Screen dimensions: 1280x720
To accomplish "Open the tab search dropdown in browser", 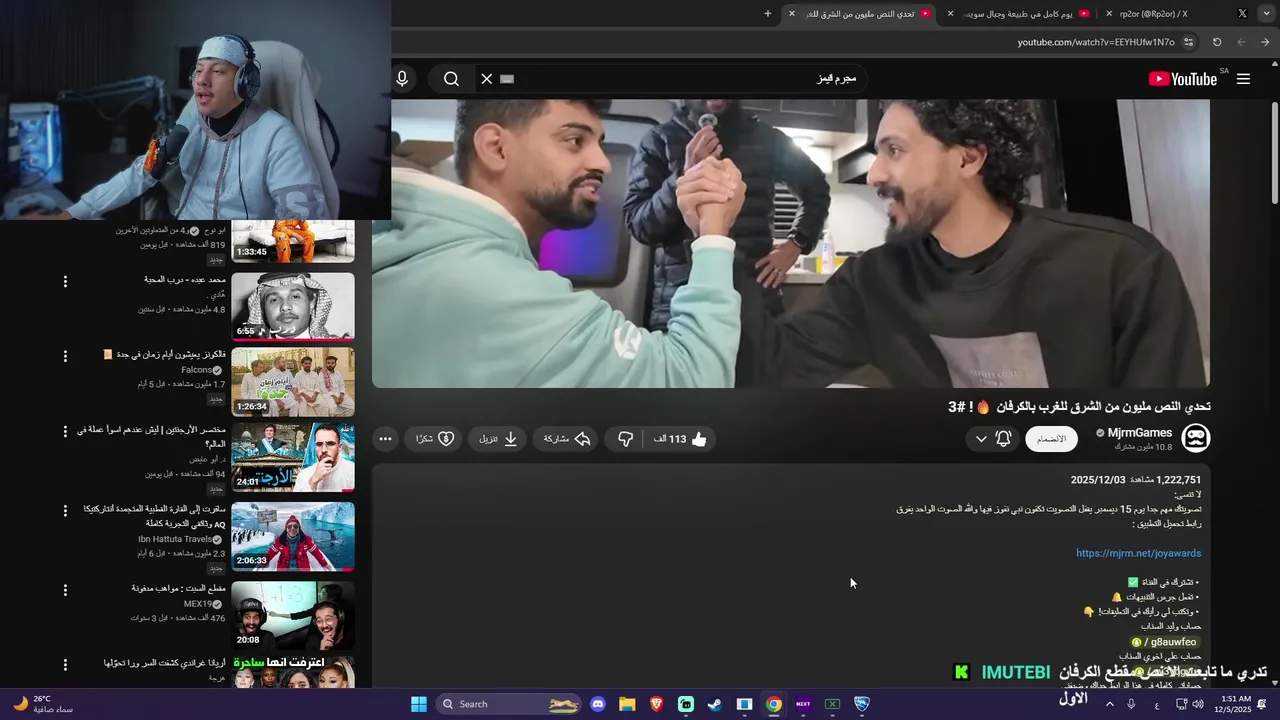I will click(x=1265, y=14).
